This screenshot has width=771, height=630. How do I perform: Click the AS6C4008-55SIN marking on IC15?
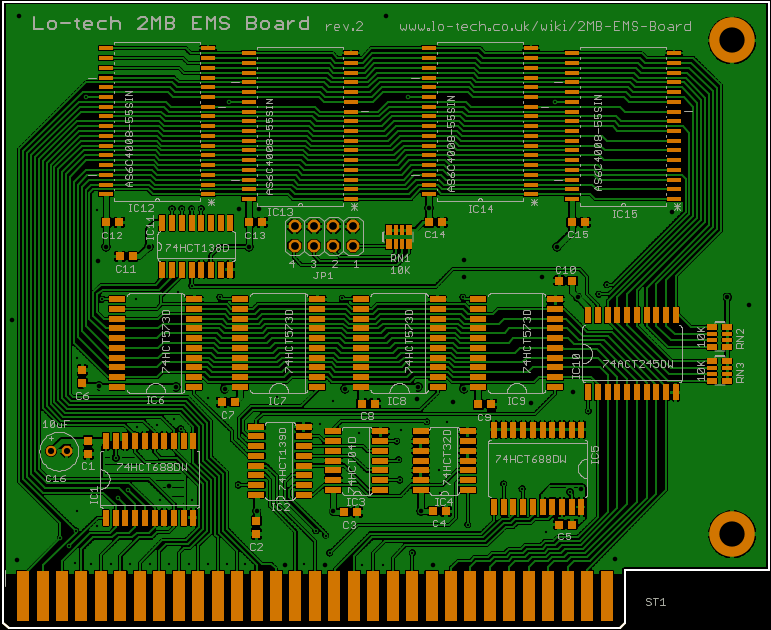597,143
